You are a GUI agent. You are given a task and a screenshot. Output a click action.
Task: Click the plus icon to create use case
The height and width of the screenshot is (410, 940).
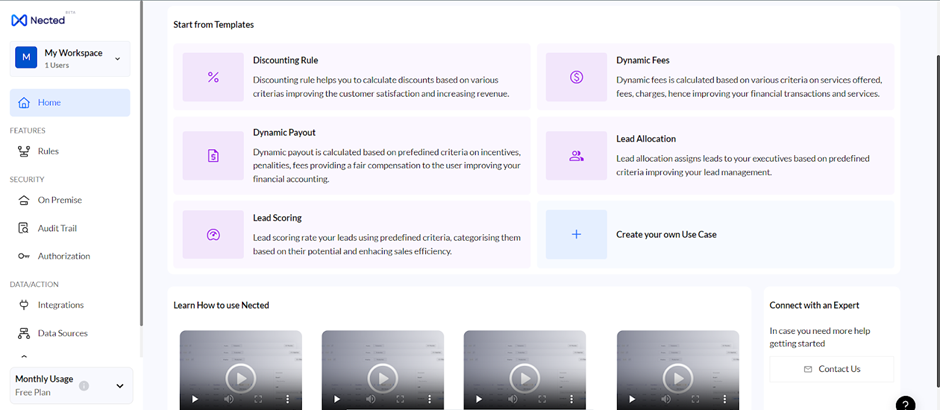click(x=576, y=234)
